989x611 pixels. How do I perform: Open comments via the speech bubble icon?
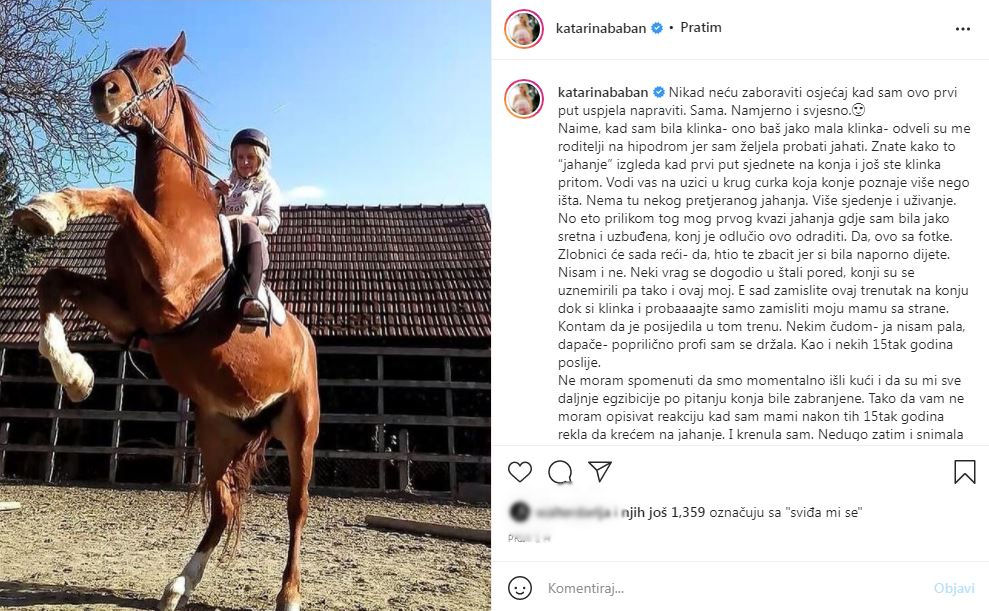560,472
